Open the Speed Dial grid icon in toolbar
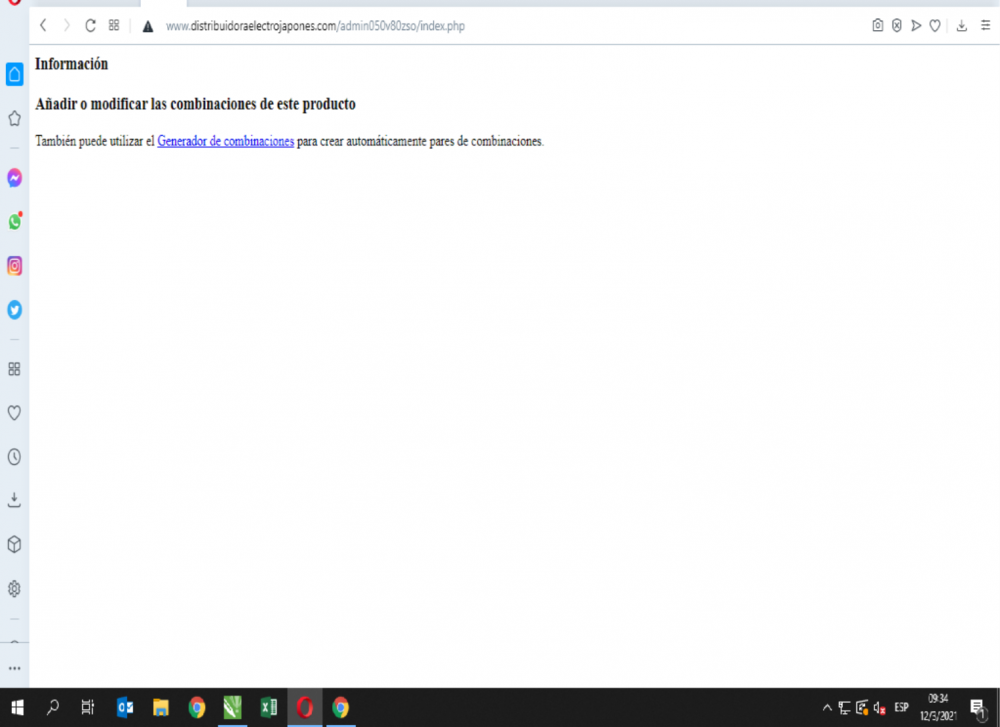 pyautogui.click(x=114, y=26)
